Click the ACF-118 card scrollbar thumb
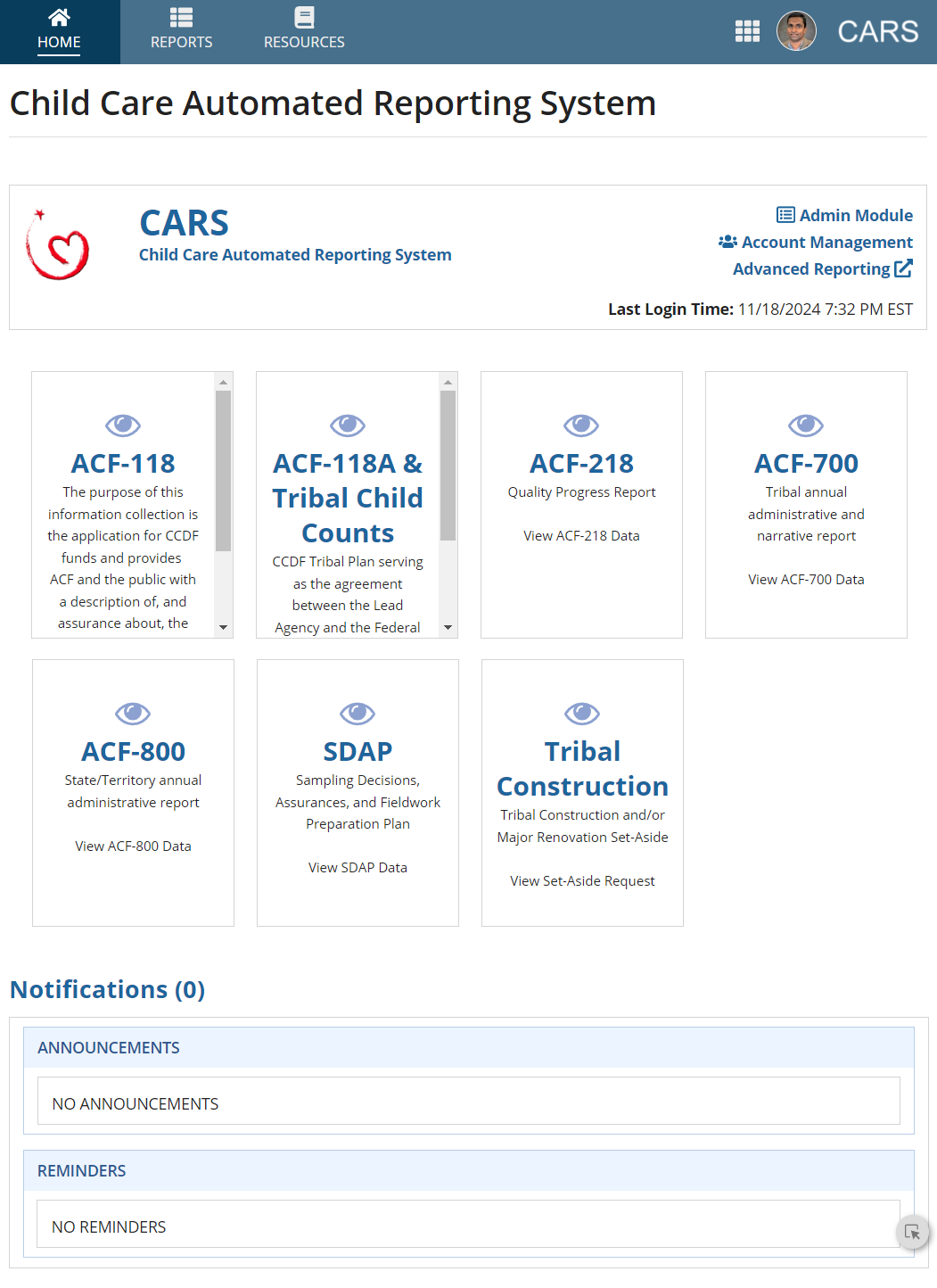The width and height of the screenshot is (937, 1288). 223,471
